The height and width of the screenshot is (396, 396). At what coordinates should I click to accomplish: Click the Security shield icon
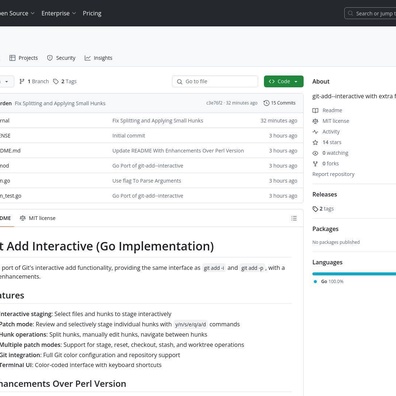pos(50,58)
